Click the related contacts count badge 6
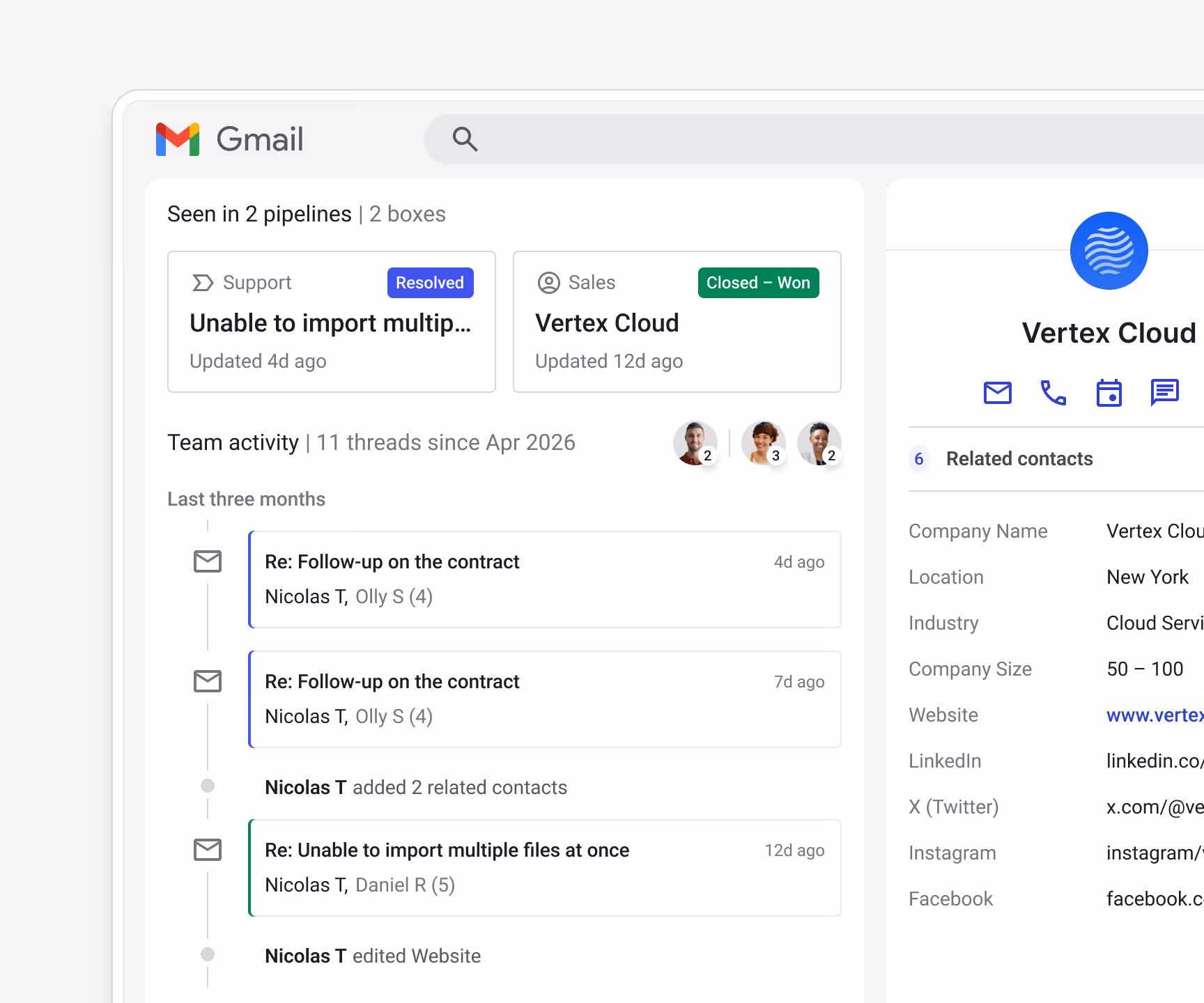Viewport: 1204px width, 1003px height. coord(919,459)
